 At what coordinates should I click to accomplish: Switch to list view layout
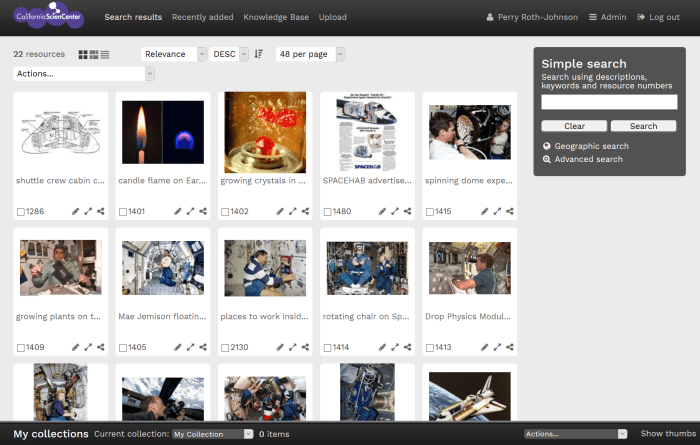click(105, 54)
